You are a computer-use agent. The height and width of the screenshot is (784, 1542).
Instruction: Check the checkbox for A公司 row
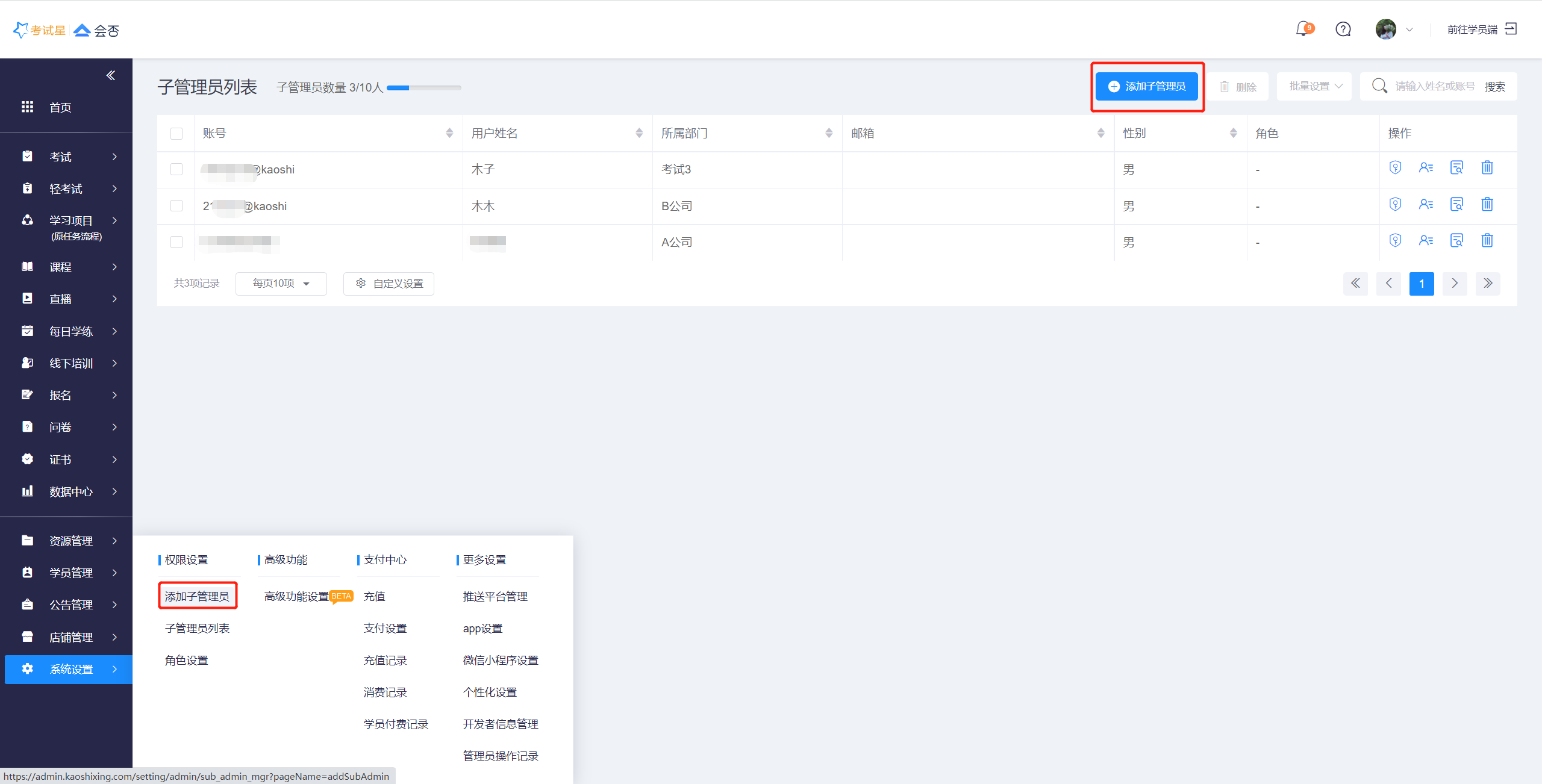pyautogui.click(x=176, y=242)
